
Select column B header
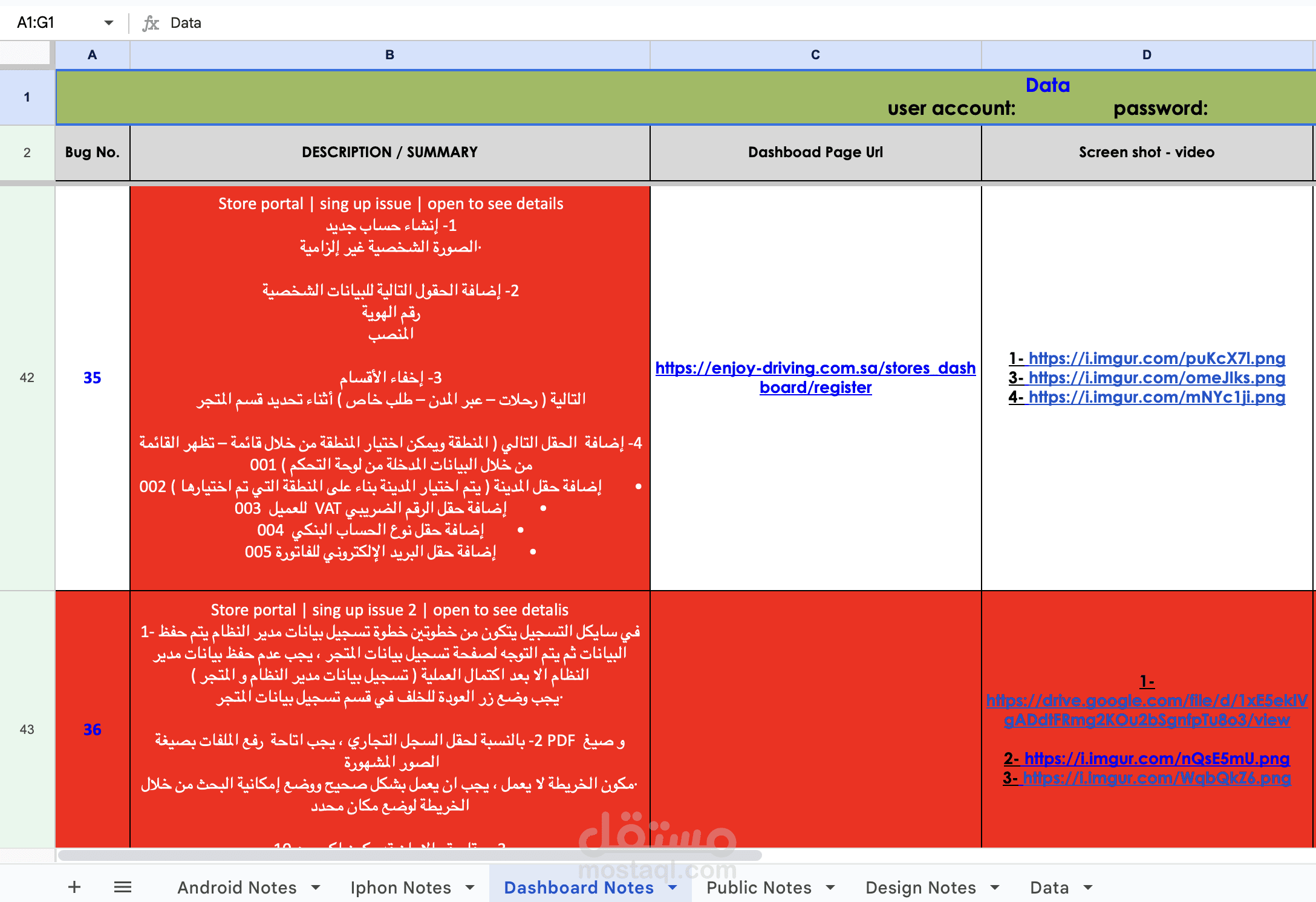tap(389, 55)
